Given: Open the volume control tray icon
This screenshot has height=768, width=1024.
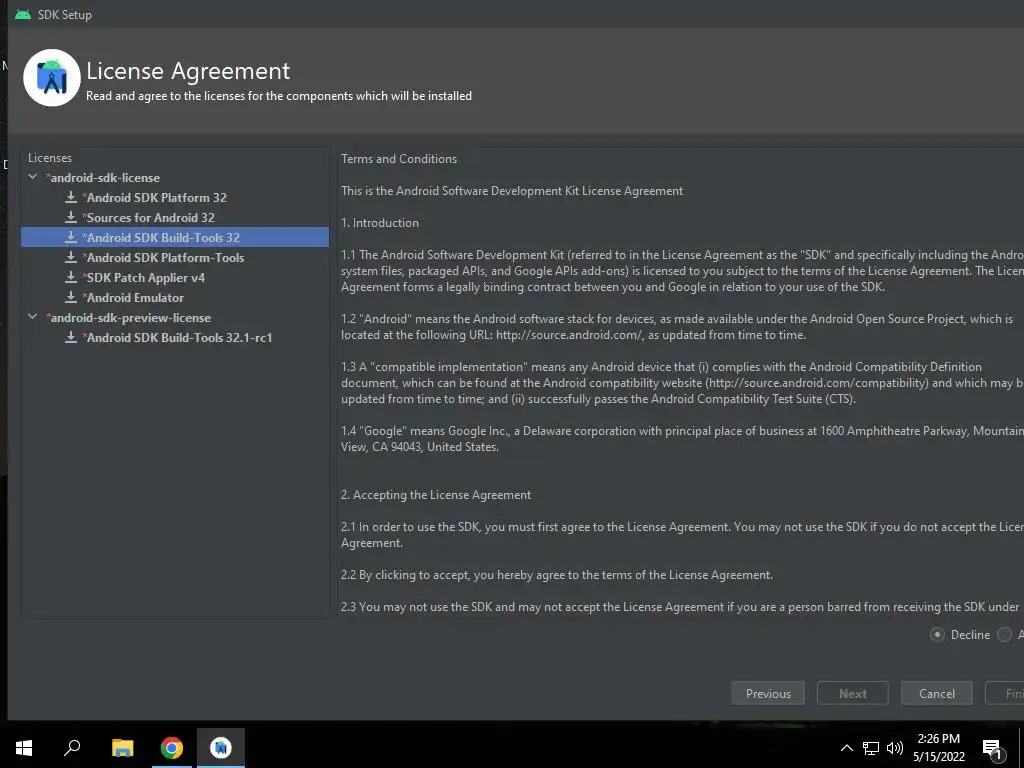Looking at the screenshot, I should pos(895,748).
